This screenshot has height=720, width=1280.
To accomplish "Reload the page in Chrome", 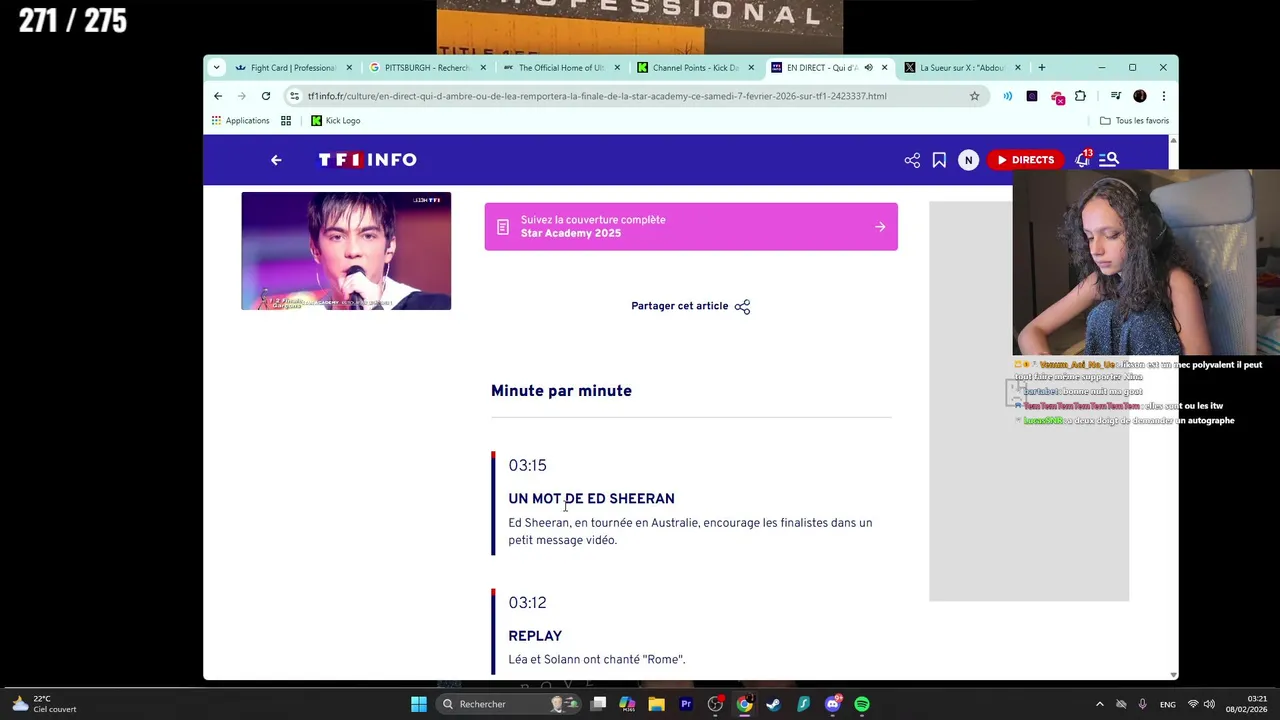I will click(x=266, y=96).
